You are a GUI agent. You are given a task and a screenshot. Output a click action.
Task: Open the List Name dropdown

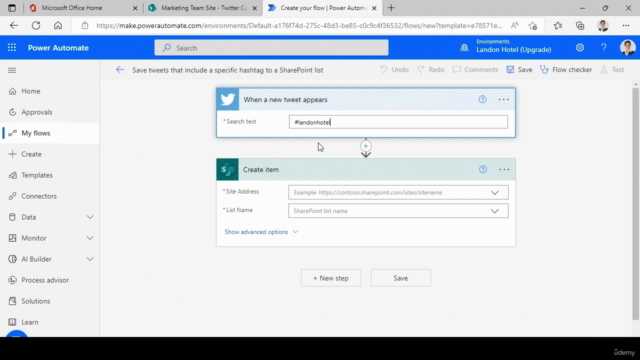tap(495, 211)
